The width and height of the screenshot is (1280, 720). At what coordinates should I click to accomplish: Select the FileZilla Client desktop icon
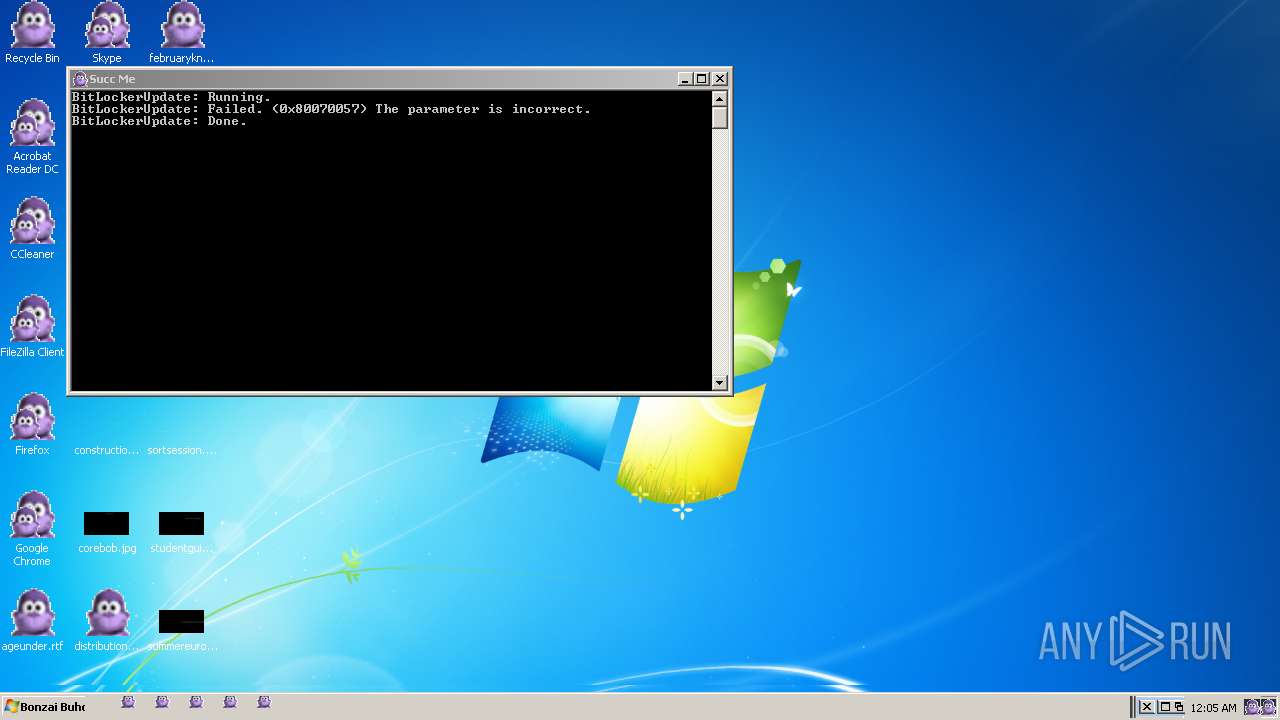tap(32, 326)
